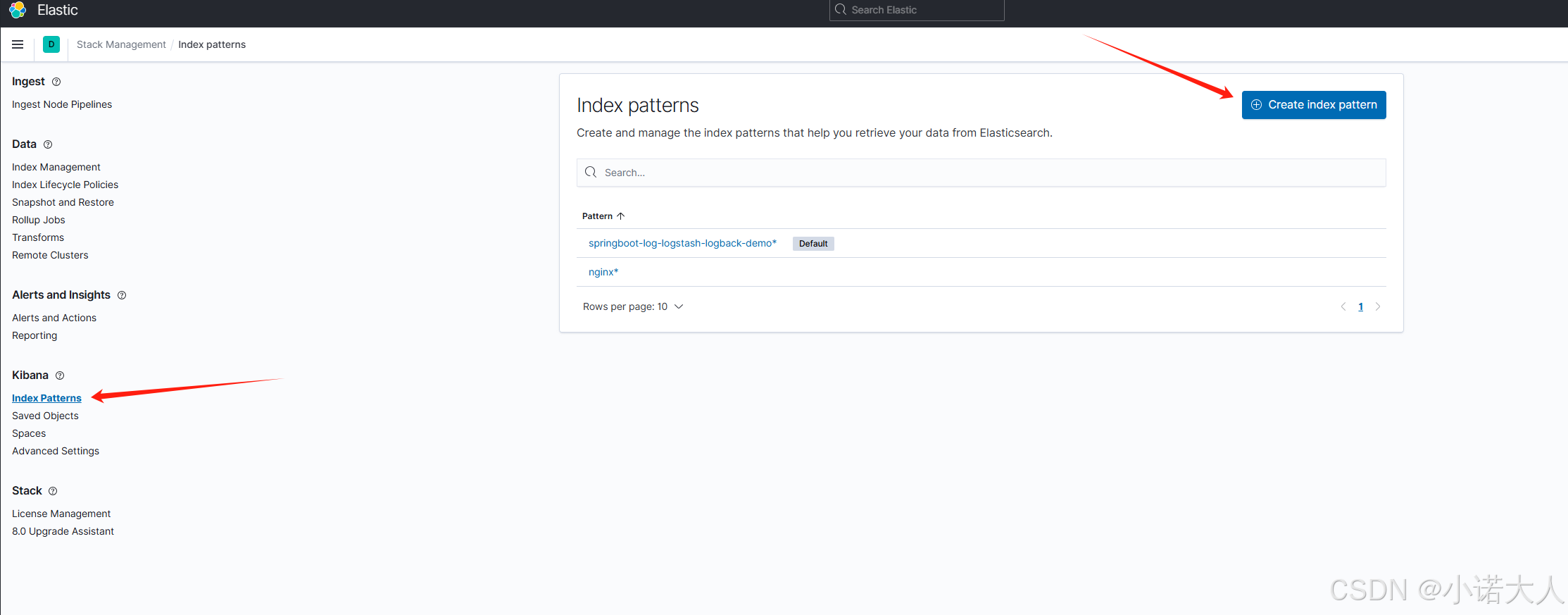
Task: Open Rollup Jobs in sidebar
Action: [x=39, y=220]
